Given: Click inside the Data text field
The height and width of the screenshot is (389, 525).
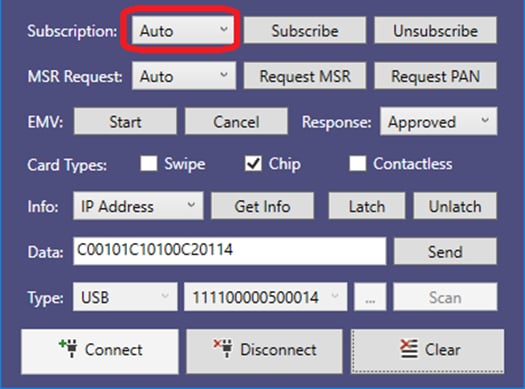Looking at the screenshot, I should click(229, 251).
